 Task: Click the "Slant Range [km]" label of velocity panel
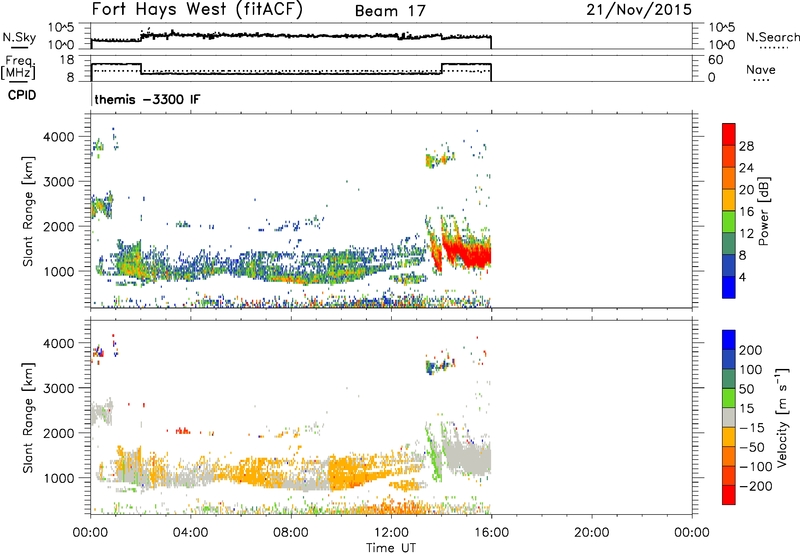click(28, 417)
